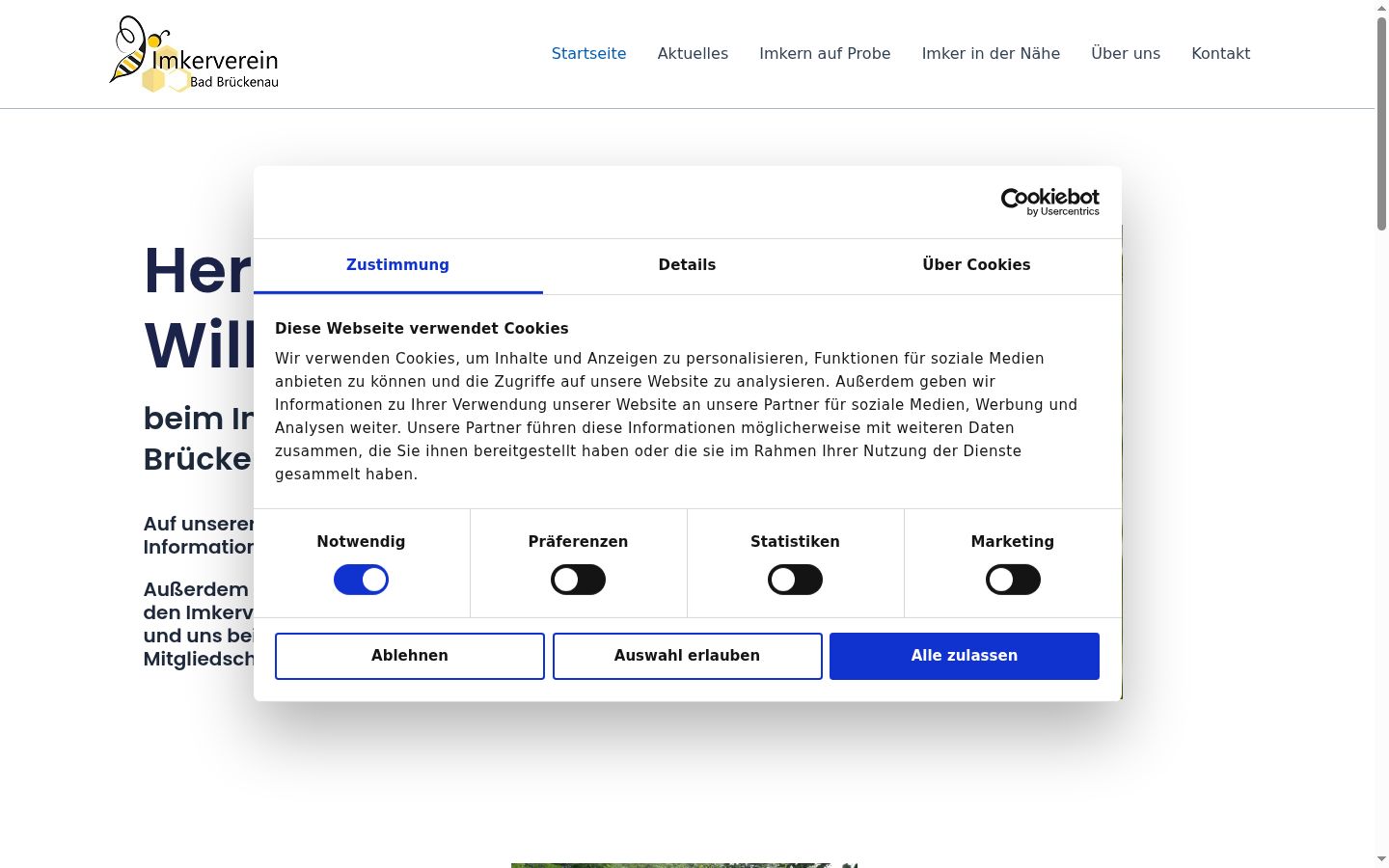The image size is (1389, 868).
Task: Open the Kontakt page
Action: [x=1220, y=53]
